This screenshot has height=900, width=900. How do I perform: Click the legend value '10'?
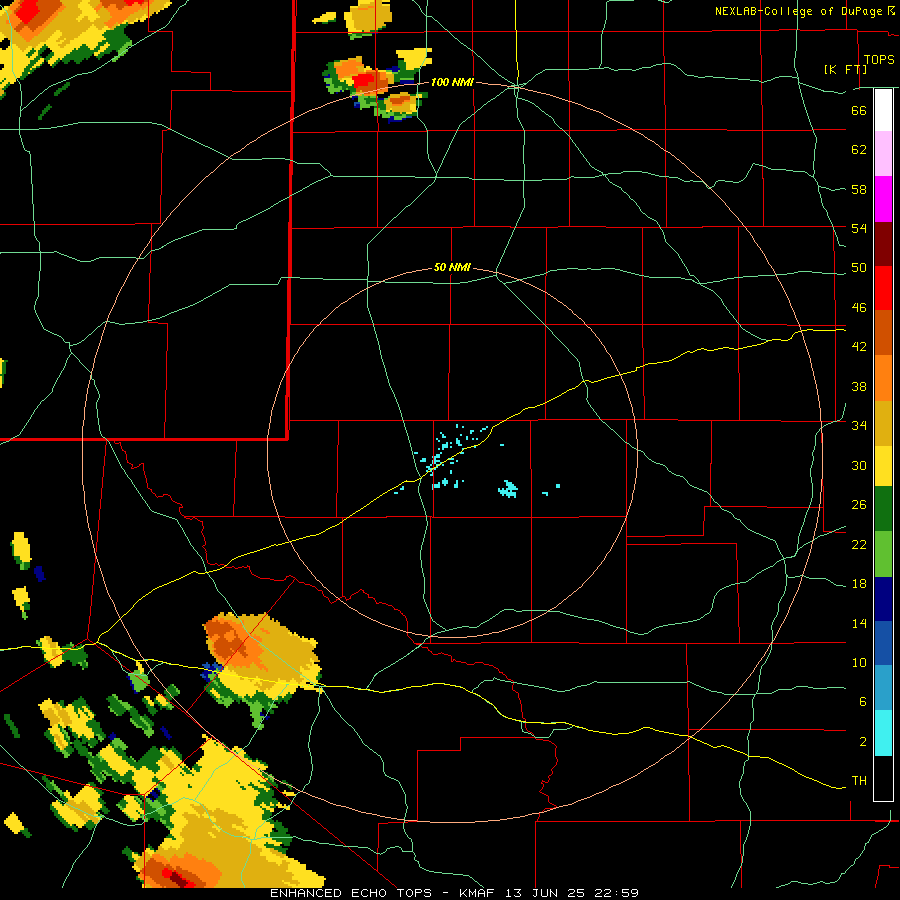click(x=859, y=663)
